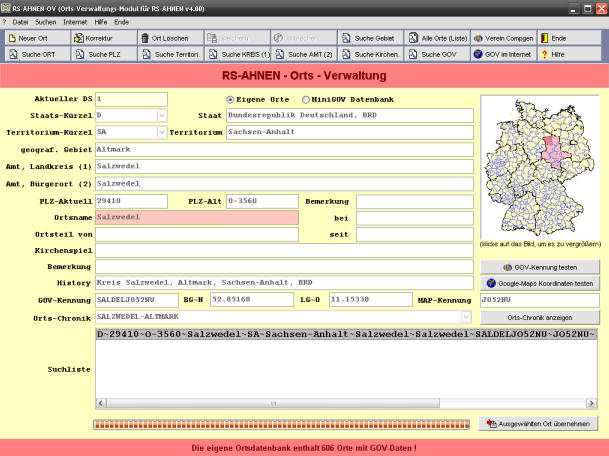Expand the Staats-Kürzel dropdown
609x456 pixels.
(x=162, y=115)
